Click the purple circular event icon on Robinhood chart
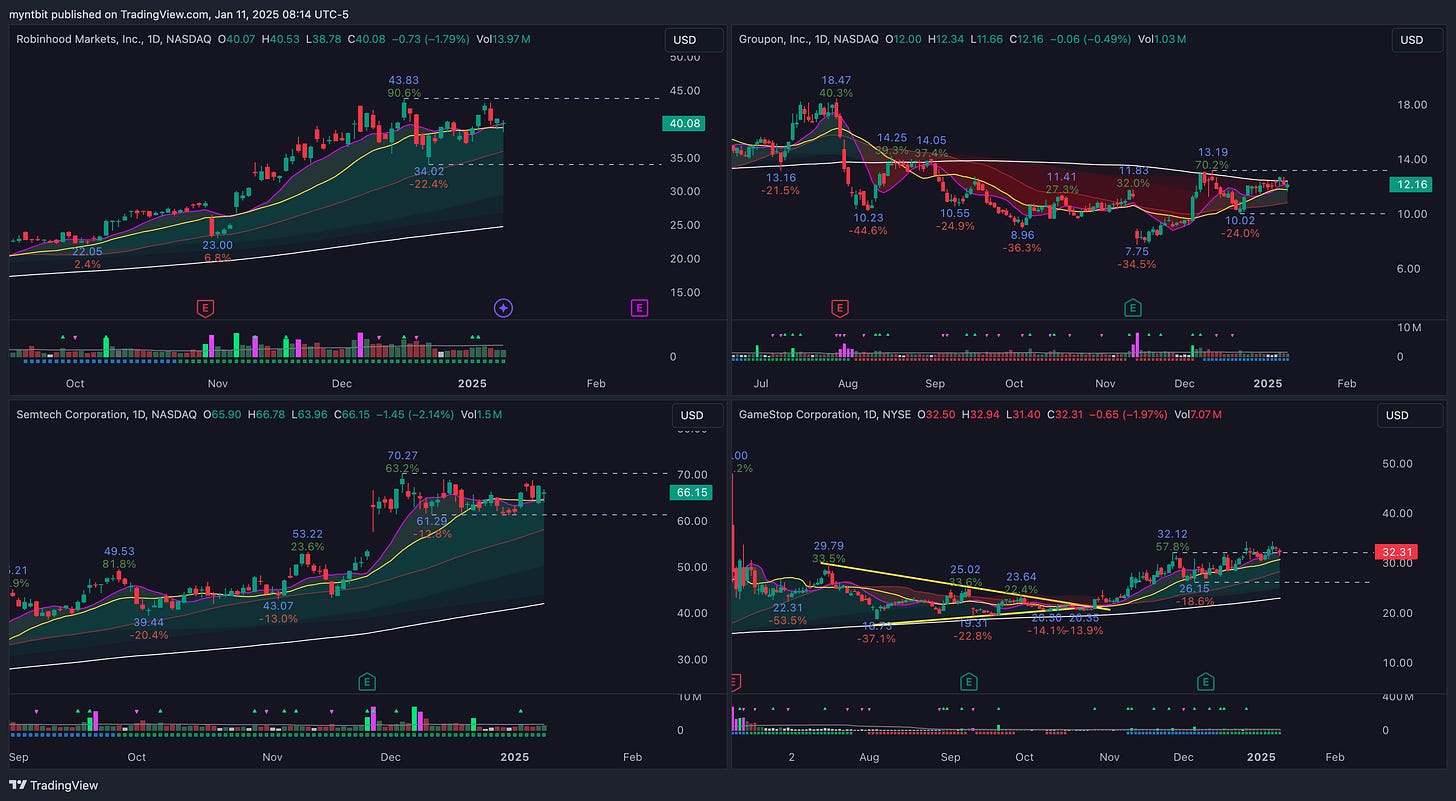This screenshot has height=801, width=1456. pyautogui.click(x=504, y=307)
